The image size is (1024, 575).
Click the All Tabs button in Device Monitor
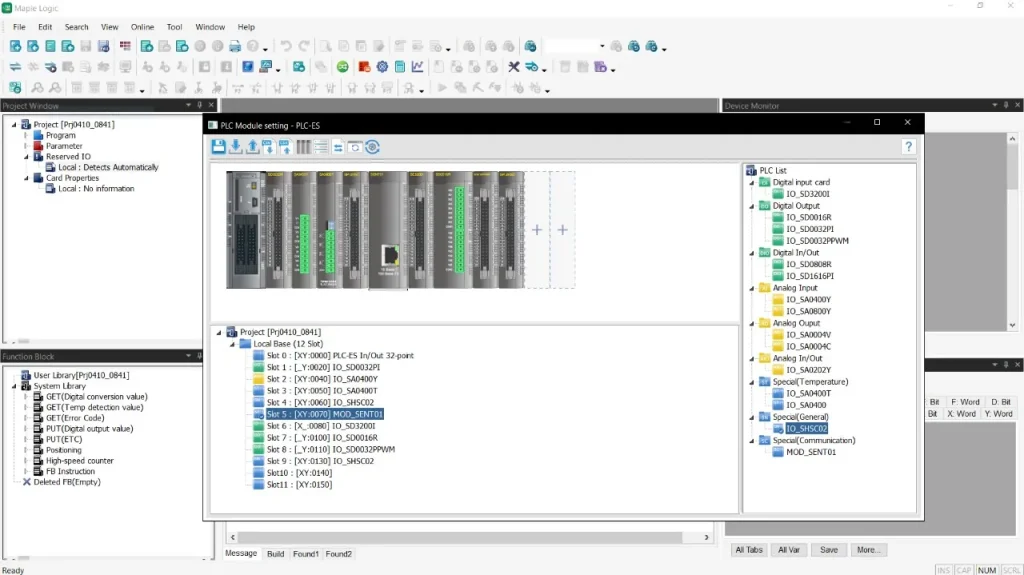click(749, 550)
